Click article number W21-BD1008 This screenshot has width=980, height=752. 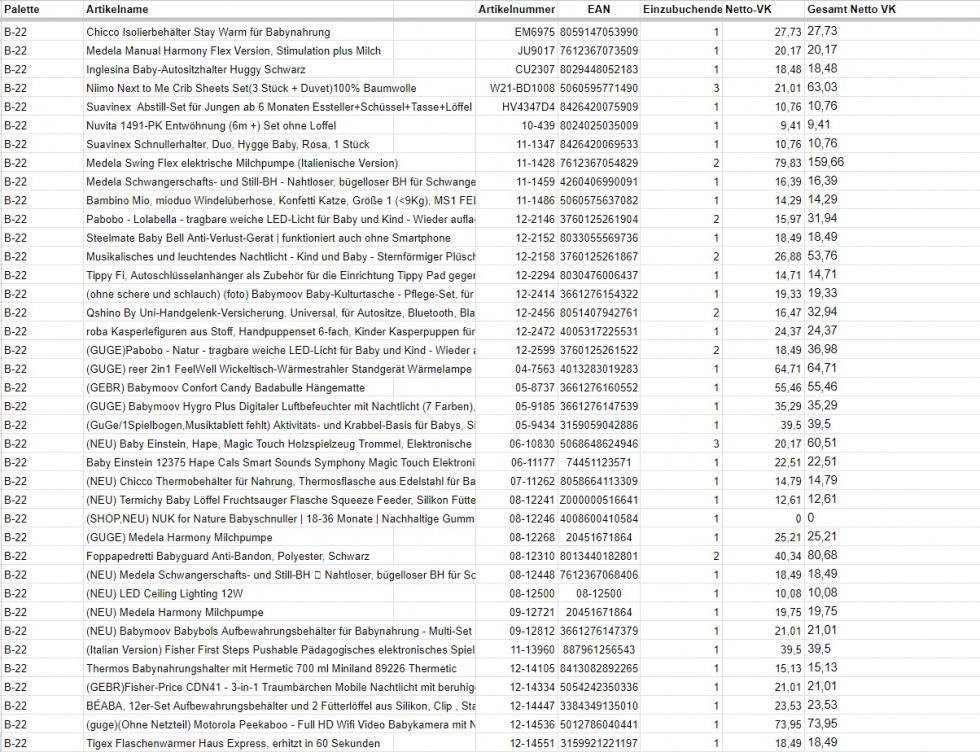click(522, 88)
